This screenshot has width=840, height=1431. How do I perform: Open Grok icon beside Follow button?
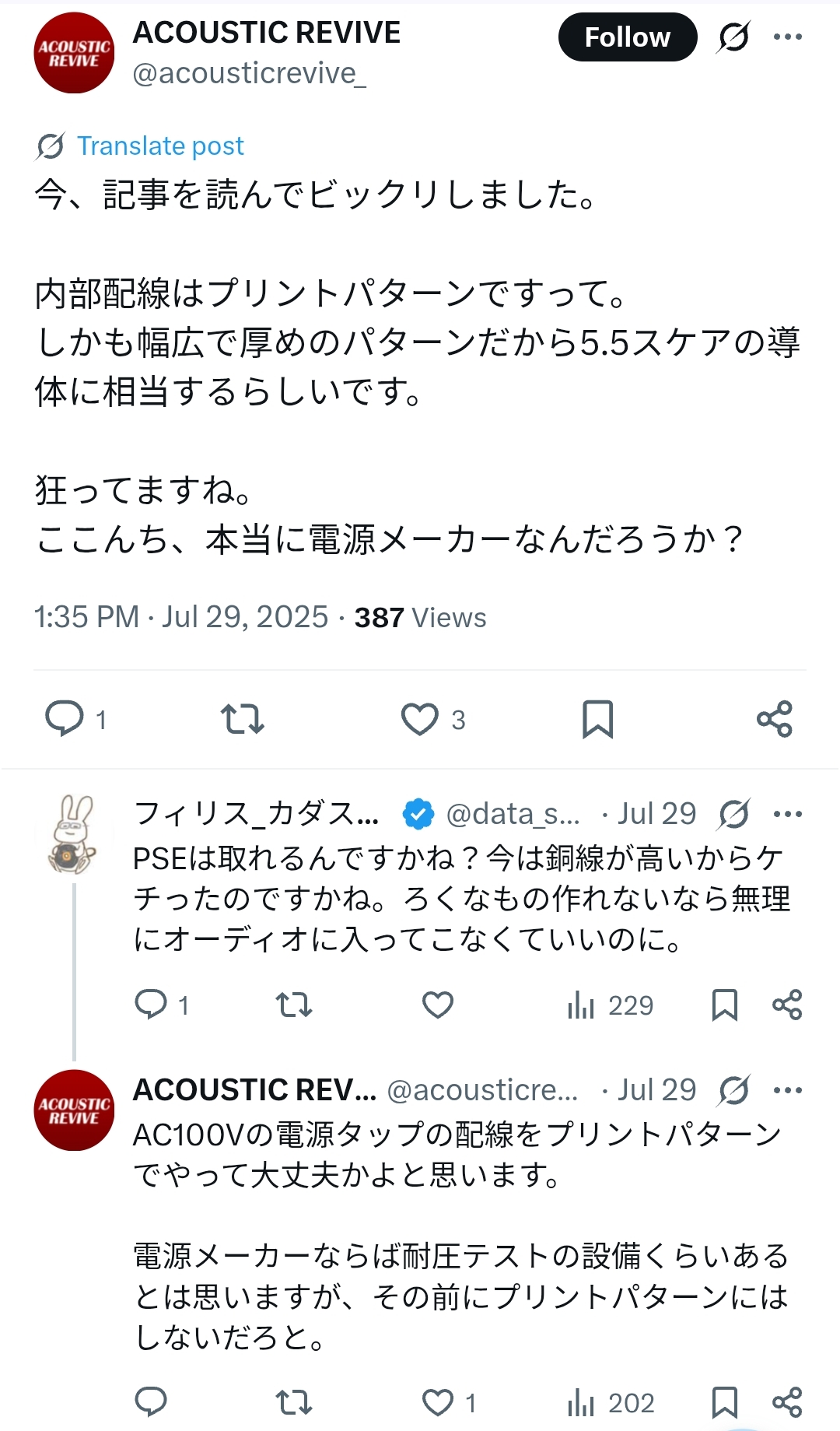(733, 37)
